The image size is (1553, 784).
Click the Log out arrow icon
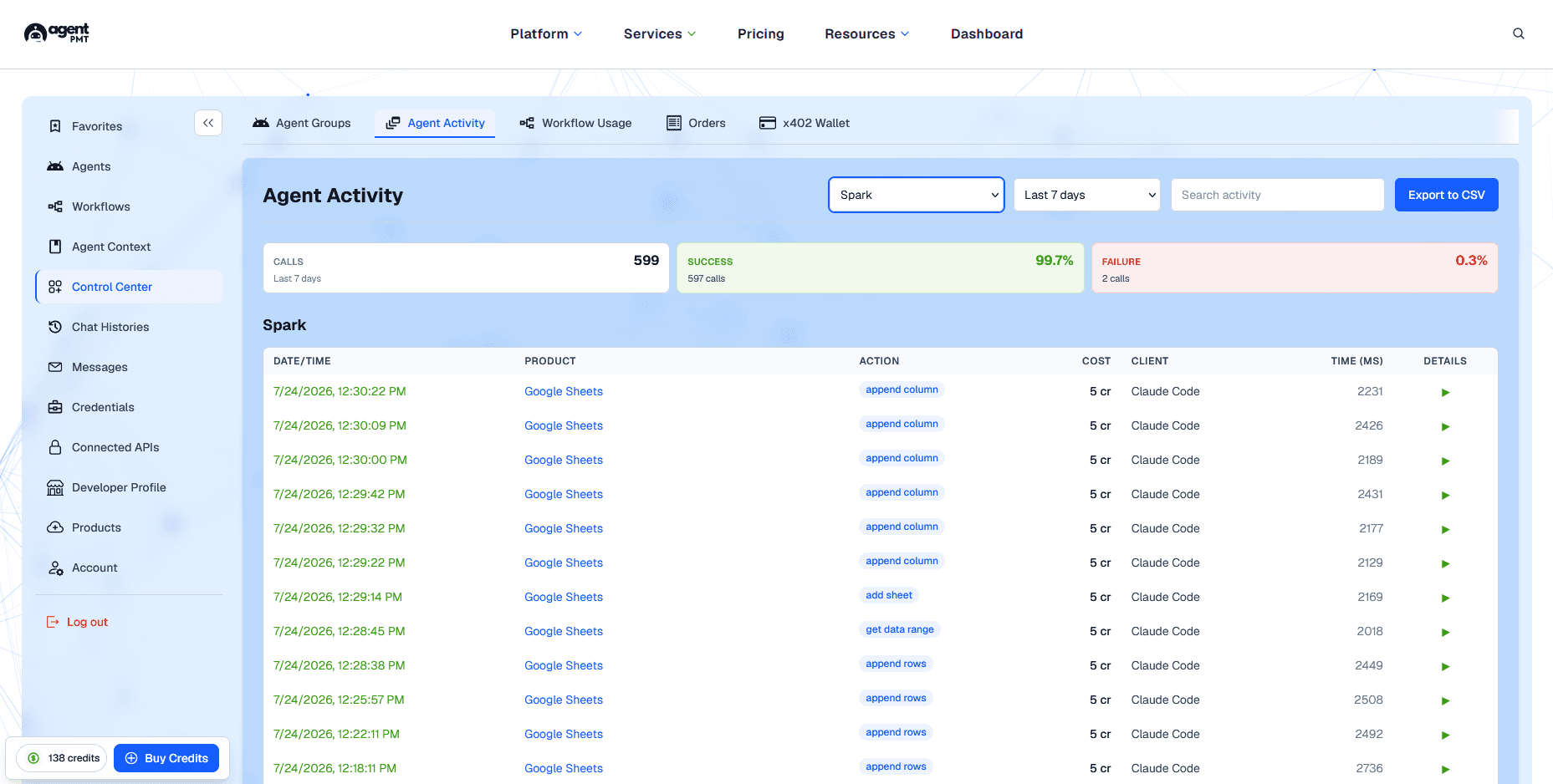53,622
